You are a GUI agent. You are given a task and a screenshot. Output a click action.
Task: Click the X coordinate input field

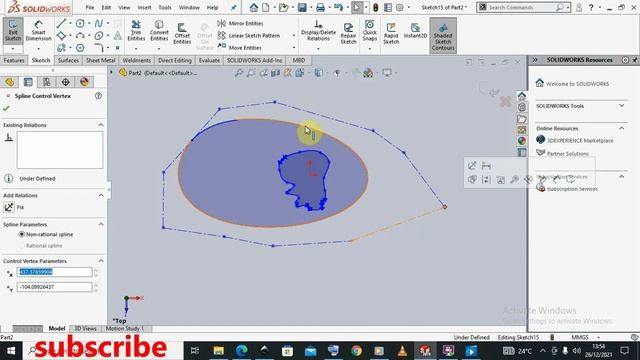[54, 272]
